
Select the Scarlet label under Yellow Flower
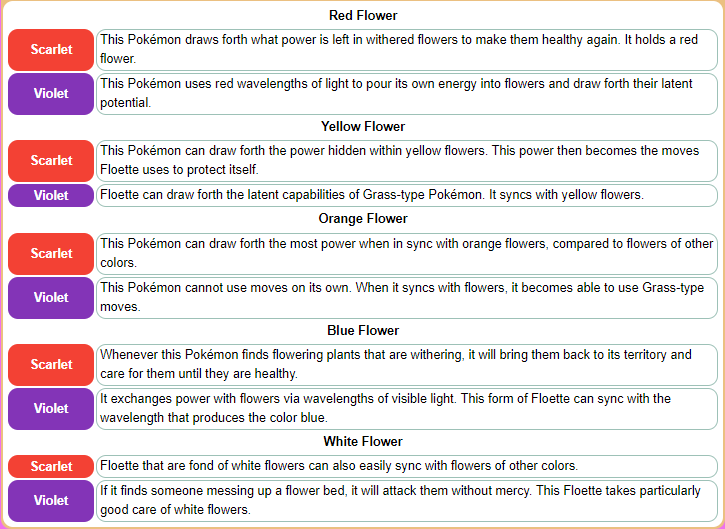pyautogui.click(x=51, y=161)
